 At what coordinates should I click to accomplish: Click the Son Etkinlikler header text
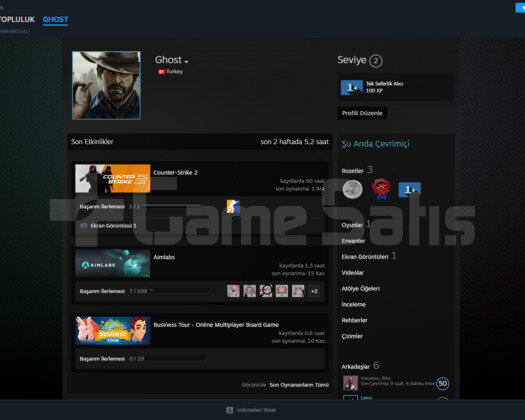click(92, 142)
